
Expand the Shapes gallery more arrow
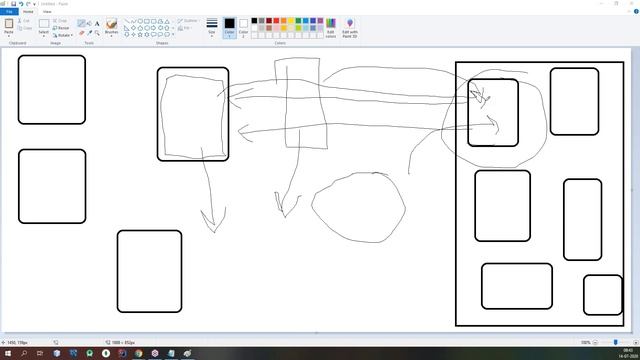(173, 35)
